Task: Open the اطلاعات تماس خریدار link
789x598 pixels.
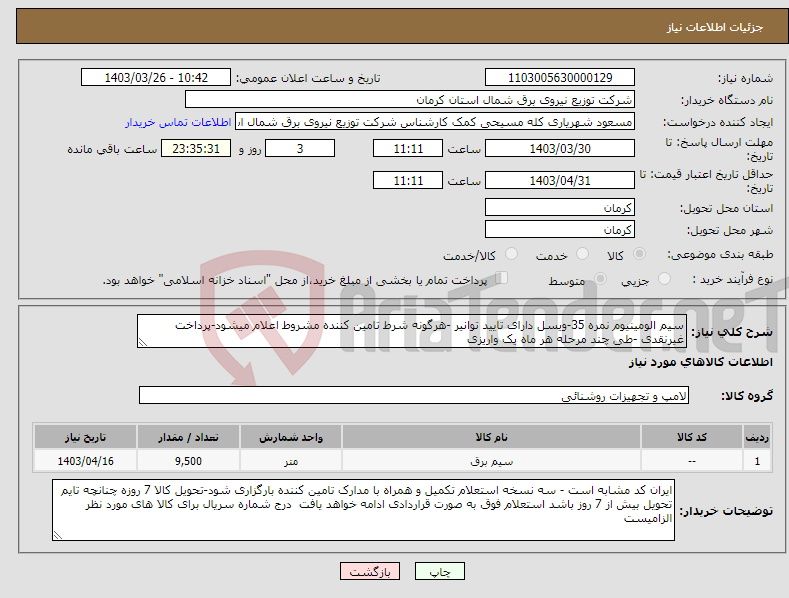Action: pos(178,122)
